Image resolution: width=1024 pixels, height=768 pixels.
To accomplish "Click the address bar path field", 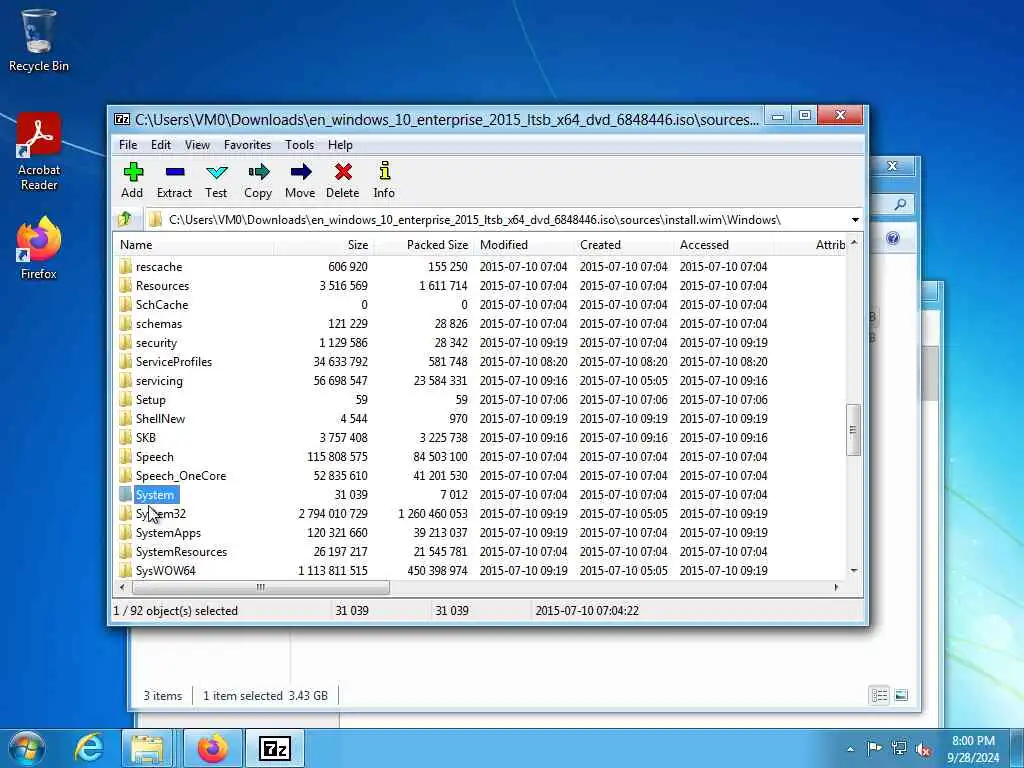I will [496, 220].
